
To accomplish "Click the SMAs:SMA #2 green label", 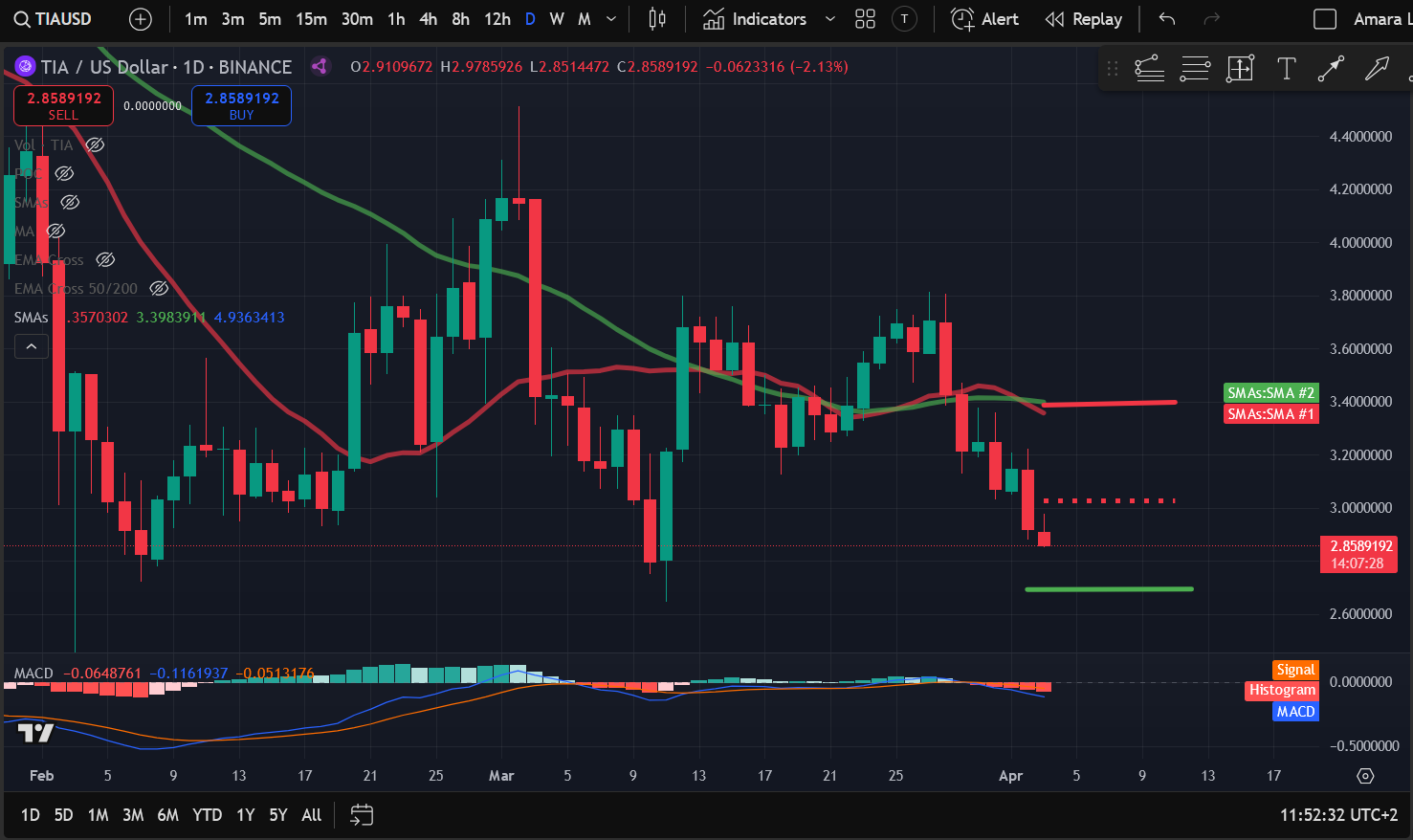I will (x=1270, y=393).
